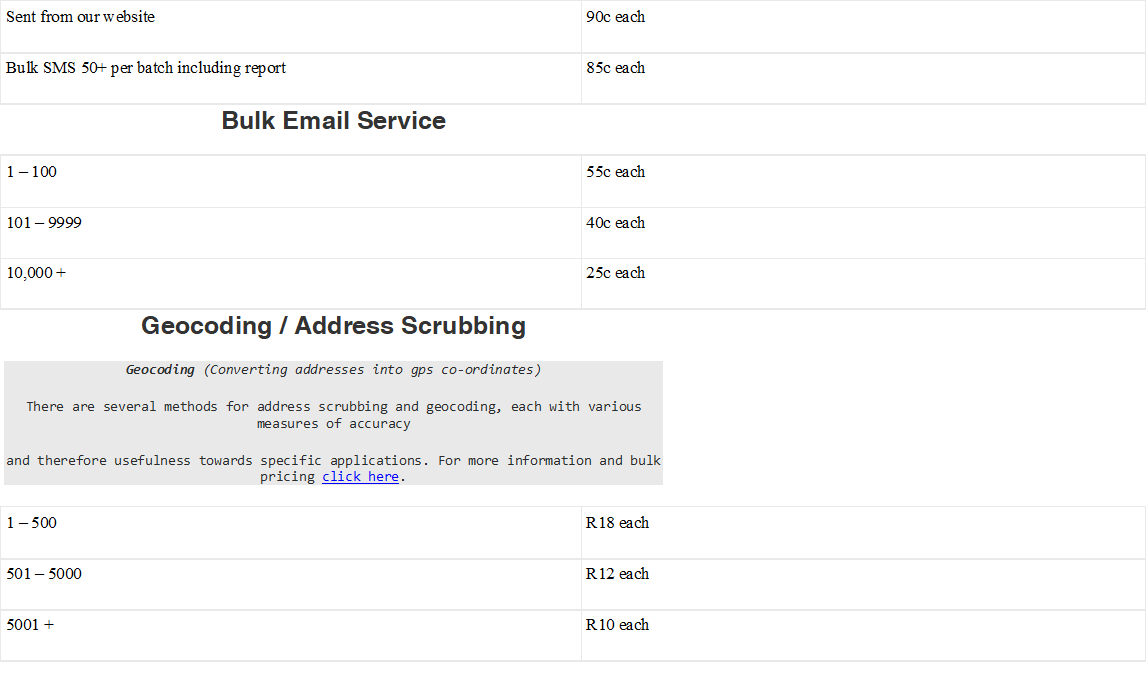Open the "click here" bulk pricing link
The width and height of the screenshot is (1146, 681).
pyautogui.click(x=360, y=477)
